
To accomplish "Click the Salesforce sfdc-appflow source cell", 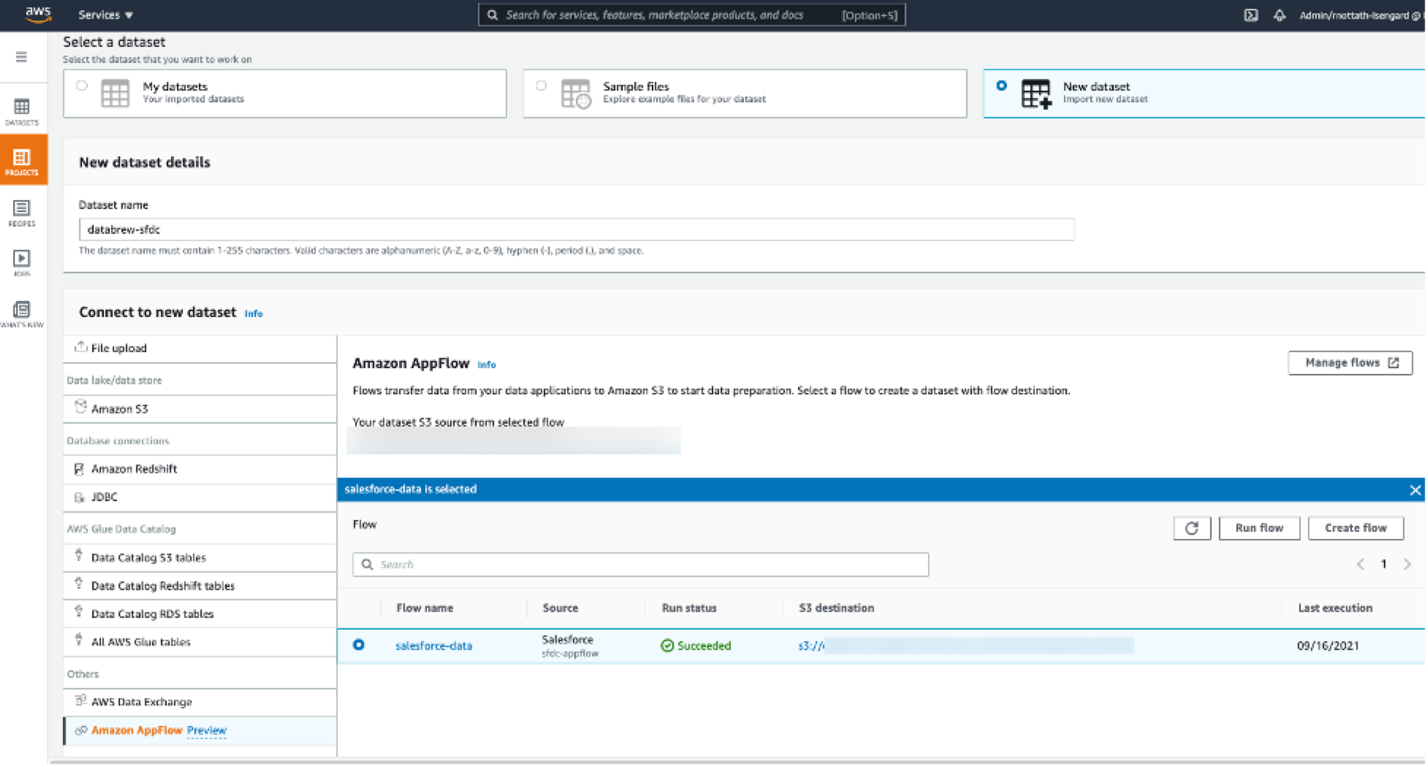I will tap(570, 646).
